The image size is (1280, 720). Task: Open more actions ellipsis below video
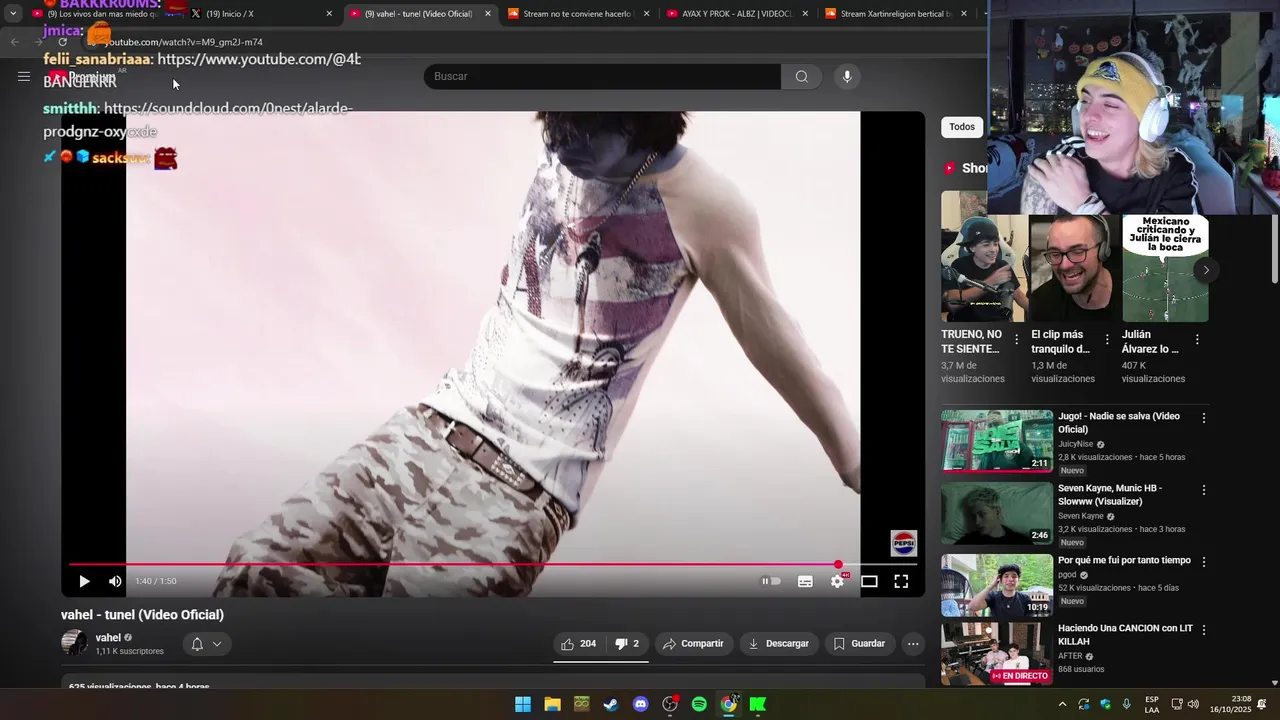coord(913,644)
